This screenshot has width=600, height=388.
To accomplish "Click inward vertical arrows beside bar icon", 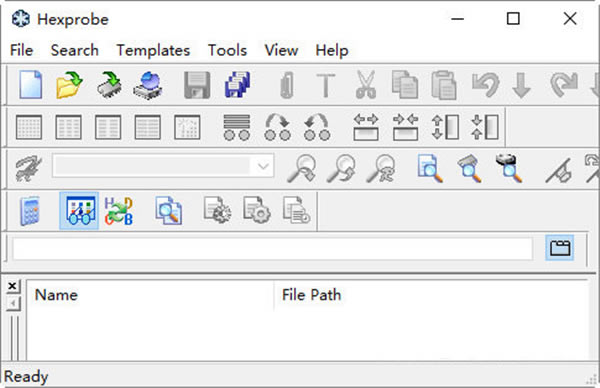I will 485,127.
